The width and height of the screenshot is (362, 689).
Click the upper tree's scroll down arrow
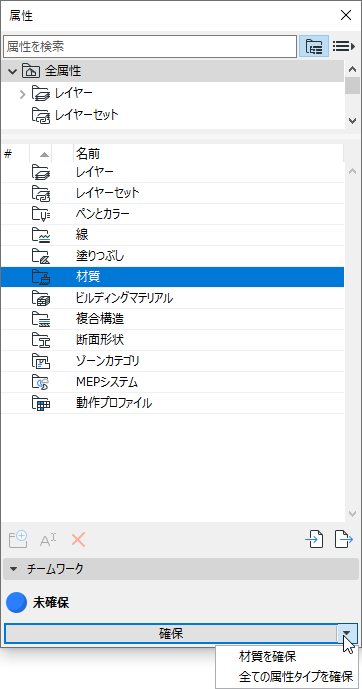pos(352,120)
